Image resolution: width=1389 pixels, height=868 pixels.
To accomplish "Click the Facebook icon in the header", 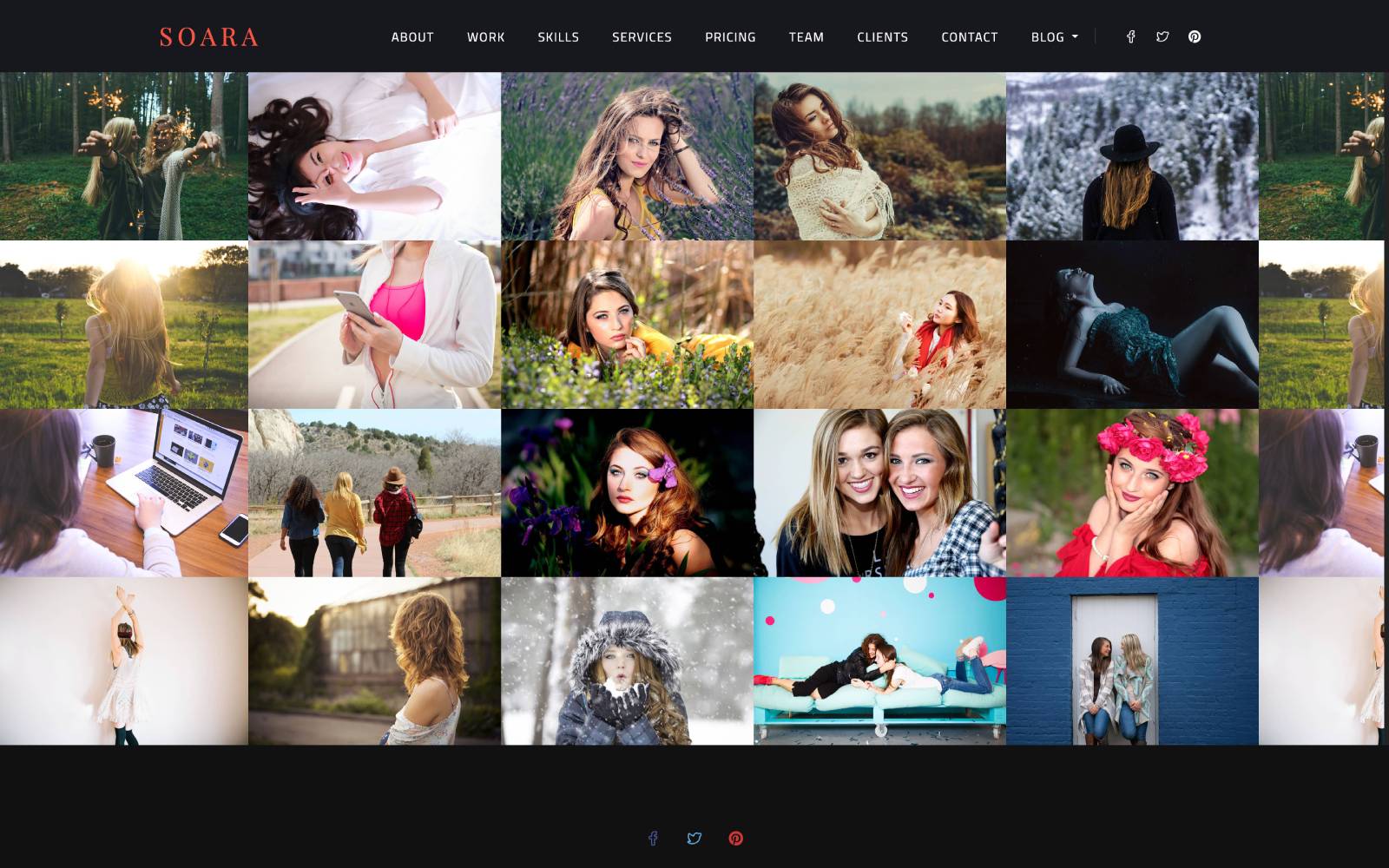I will [x=1130, y=36].
